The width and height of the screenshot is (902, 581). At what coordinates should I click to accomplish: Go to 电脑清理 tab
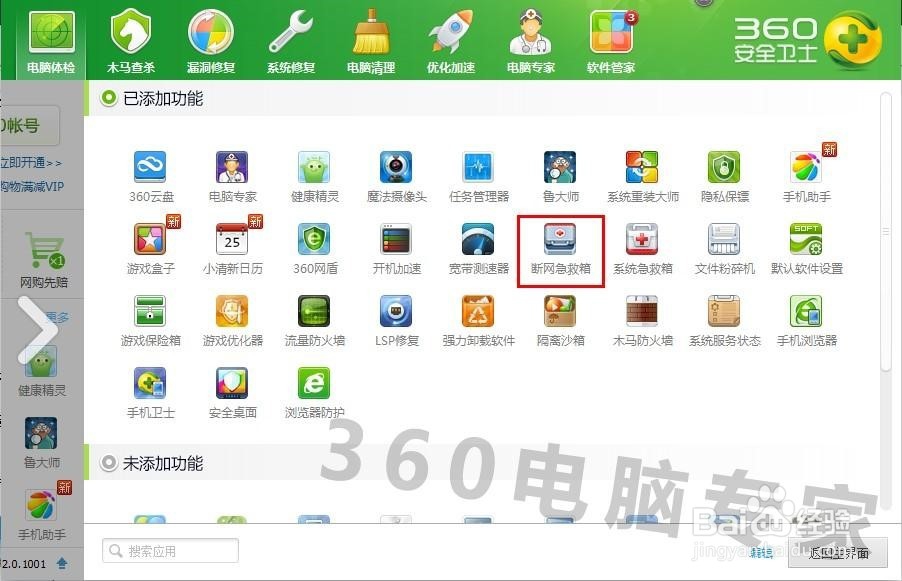click(x=371, y=43)
